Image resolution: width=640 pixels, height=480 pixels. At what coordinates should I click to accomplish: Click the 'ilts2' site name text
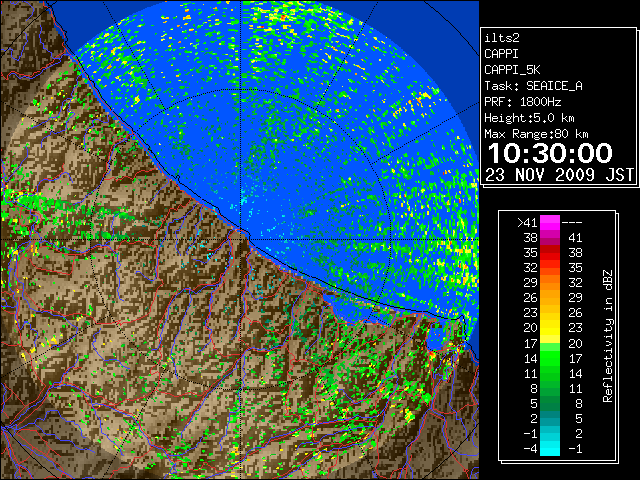[502, 38]
